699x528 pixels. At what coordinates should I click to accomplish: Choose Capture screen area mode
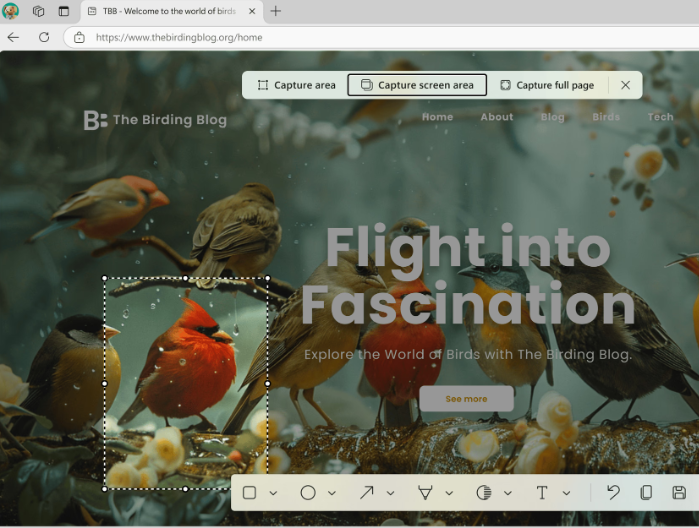tap(417, 85)
